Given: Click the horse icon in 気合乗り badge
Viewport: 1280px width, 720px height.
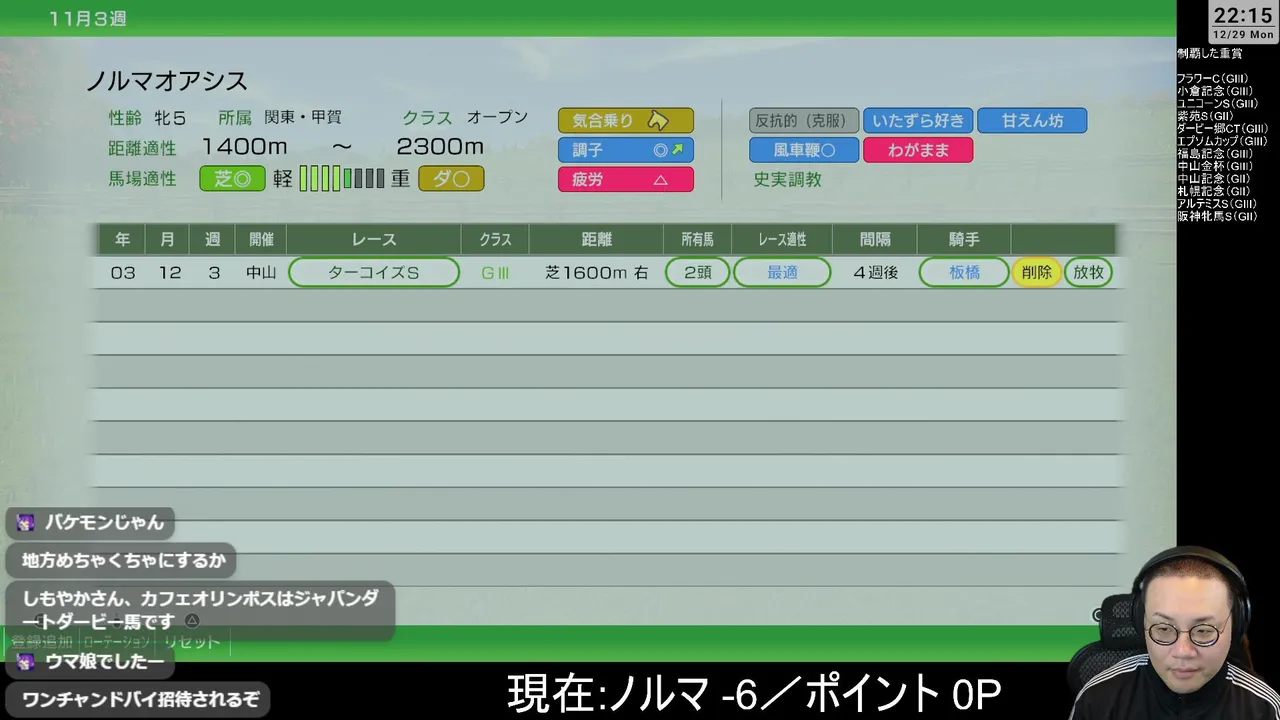Looking at the screenshot, I should click(657, 120).
